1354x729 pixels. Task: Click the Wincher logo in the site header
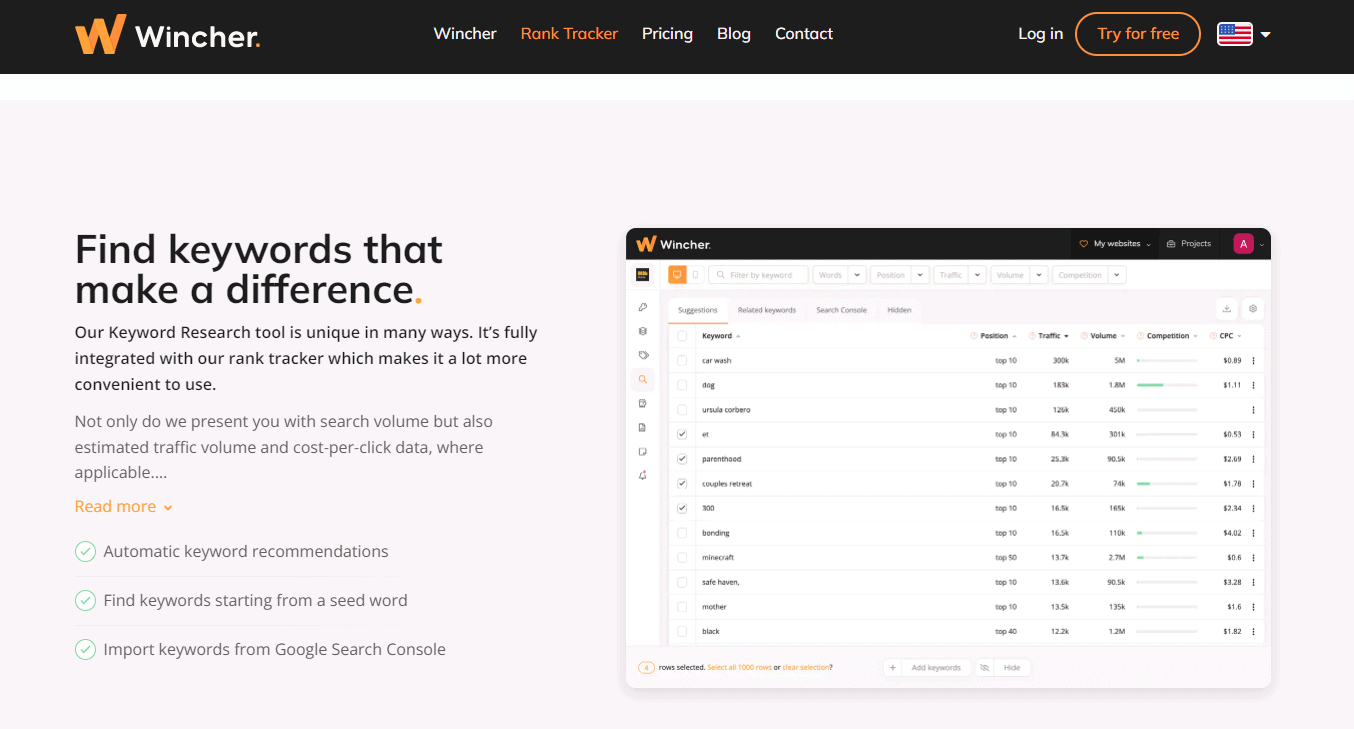click(168, 34)
